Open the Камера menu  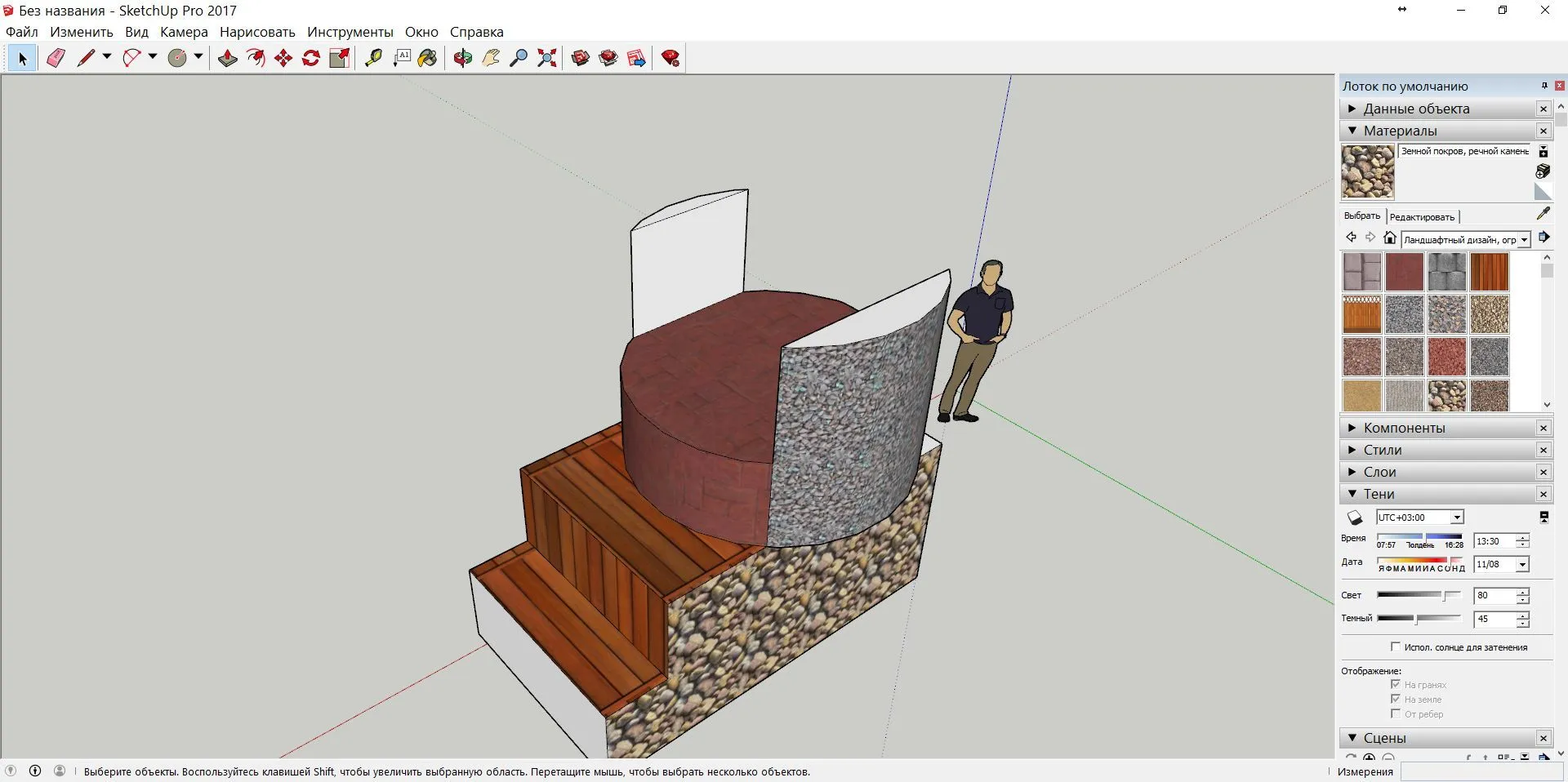click(184, 32)
